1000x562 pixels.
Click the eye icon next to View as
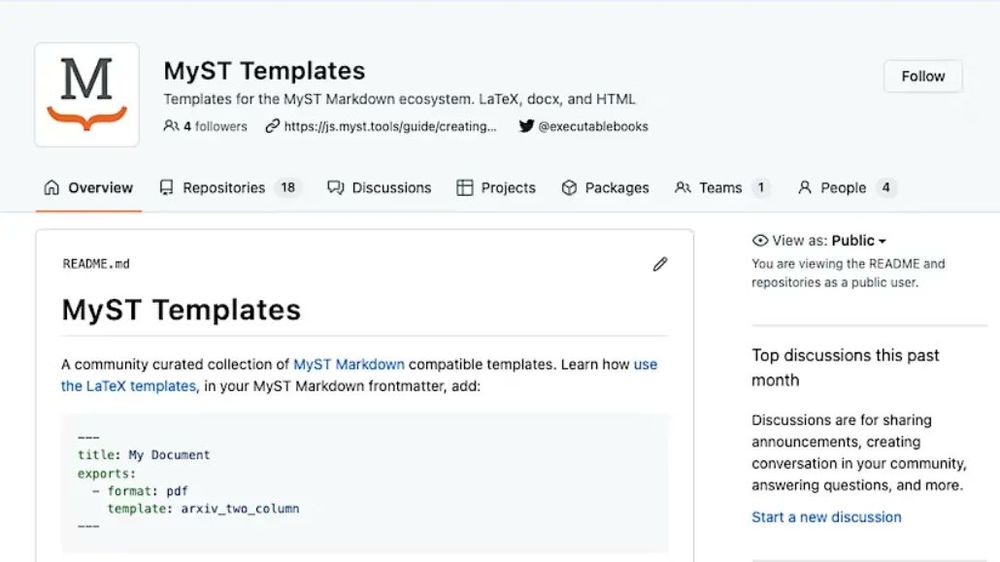point(760,240)
